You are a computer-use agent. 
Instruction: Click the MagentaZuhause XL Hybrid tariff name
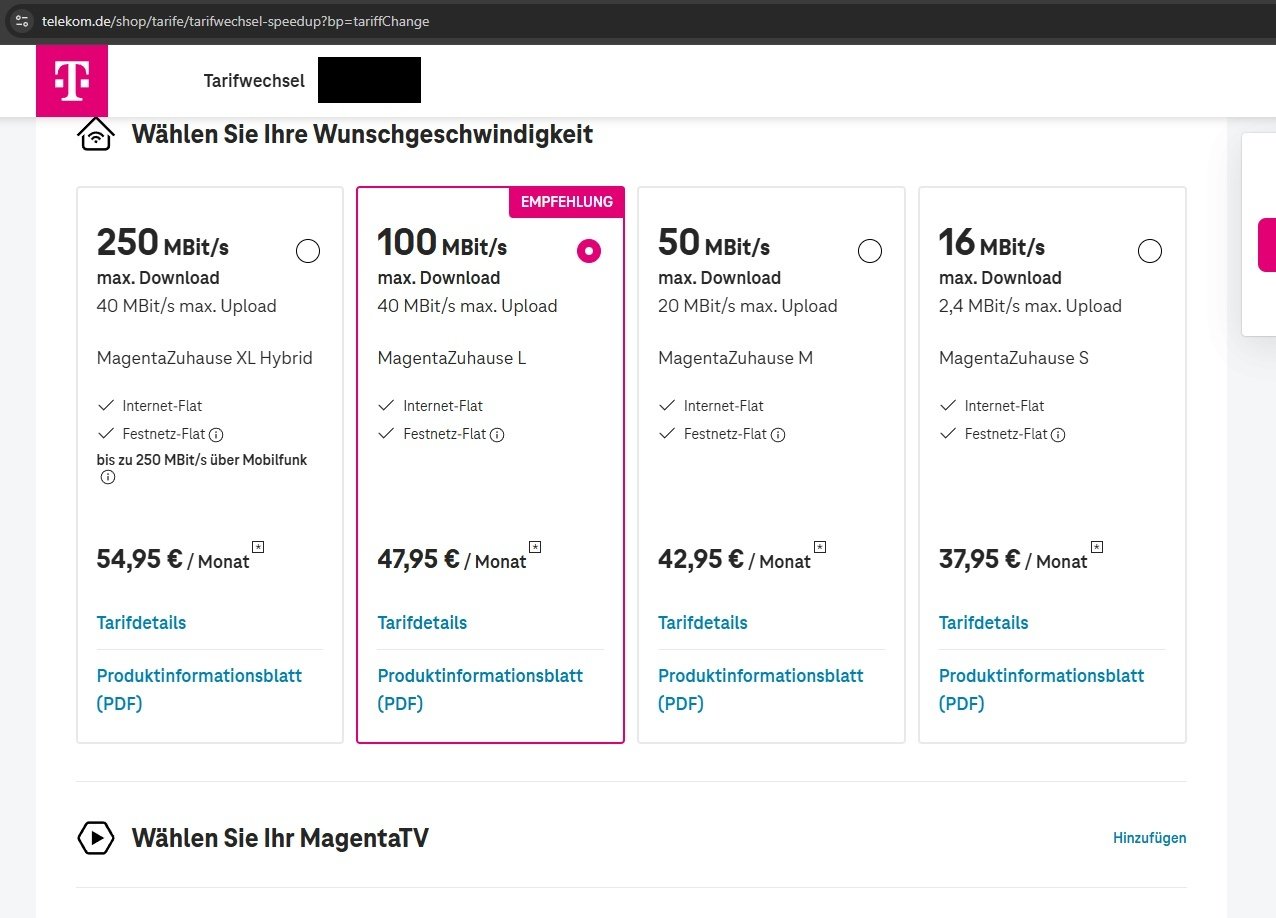(x=205, y=358)
